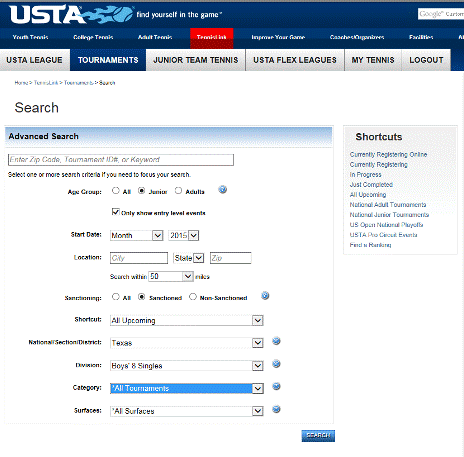The height and width of the screenshot is (457, 464).
Task: Select the Junior age group radio
Action: [142, 191]
